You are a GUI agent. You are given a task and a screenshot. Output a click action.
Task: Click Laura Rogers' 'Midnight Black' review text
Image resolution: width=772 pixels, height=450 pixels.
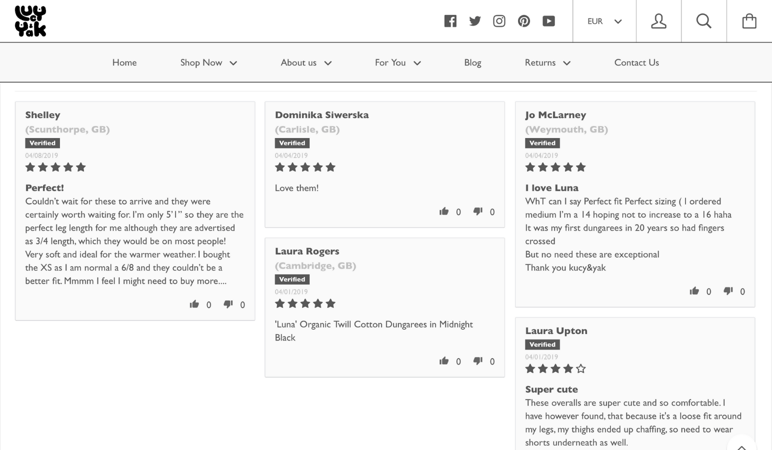(374, 331)
